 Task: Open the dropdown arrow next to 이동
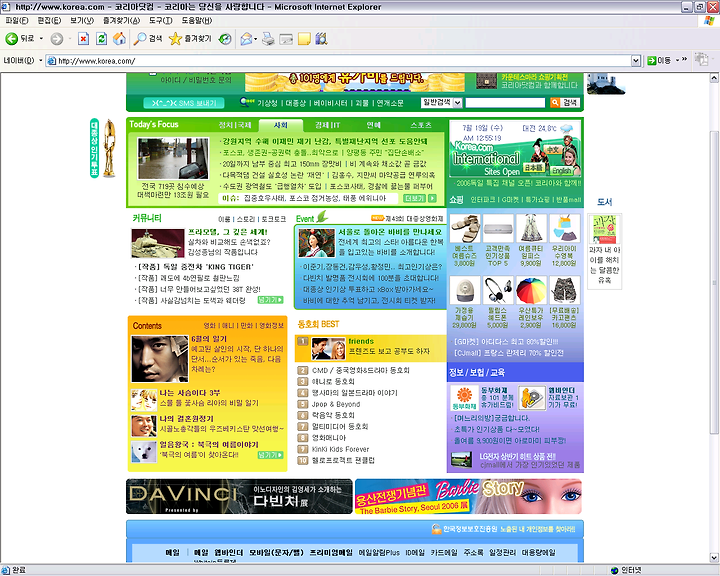coord(677,61)
